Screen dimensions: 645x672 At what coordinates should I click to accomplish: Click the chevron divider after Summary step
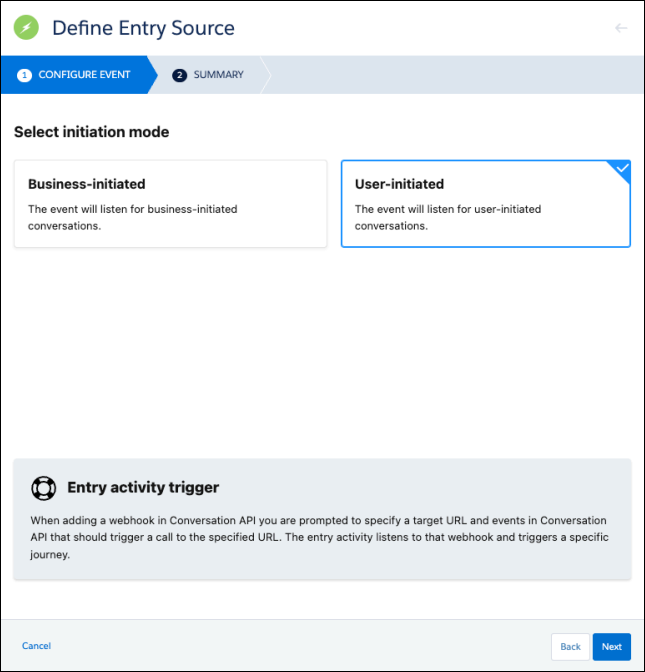(265, 75)
